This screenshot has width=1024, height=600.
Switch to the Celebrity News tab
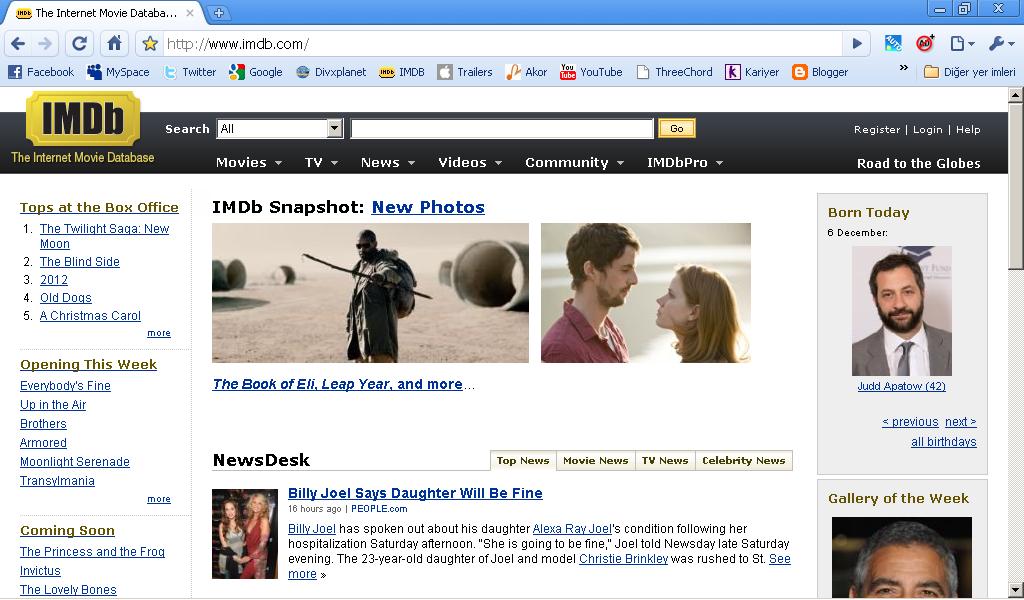pos(744,460)
